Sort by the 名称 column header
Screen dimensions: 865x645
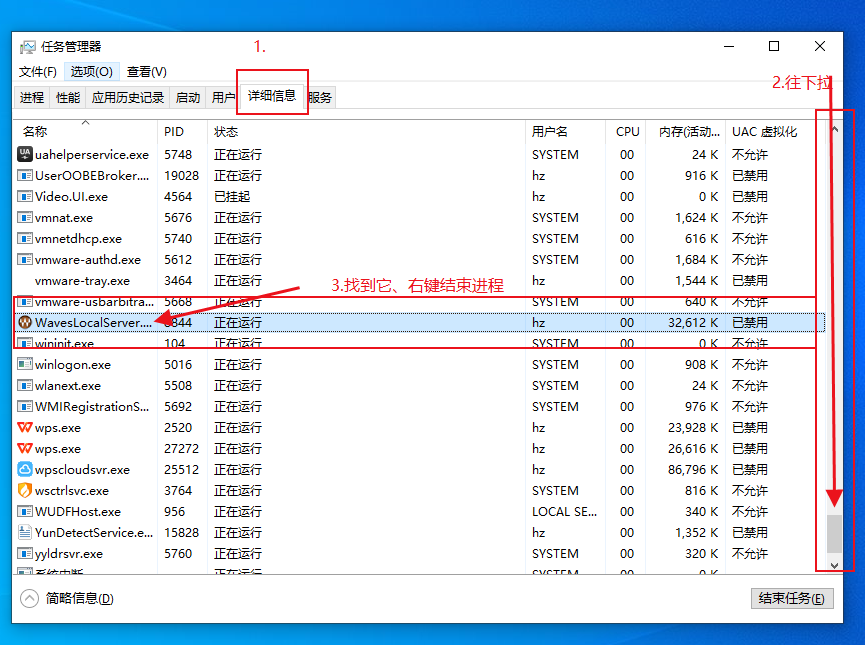pos(86,131)
